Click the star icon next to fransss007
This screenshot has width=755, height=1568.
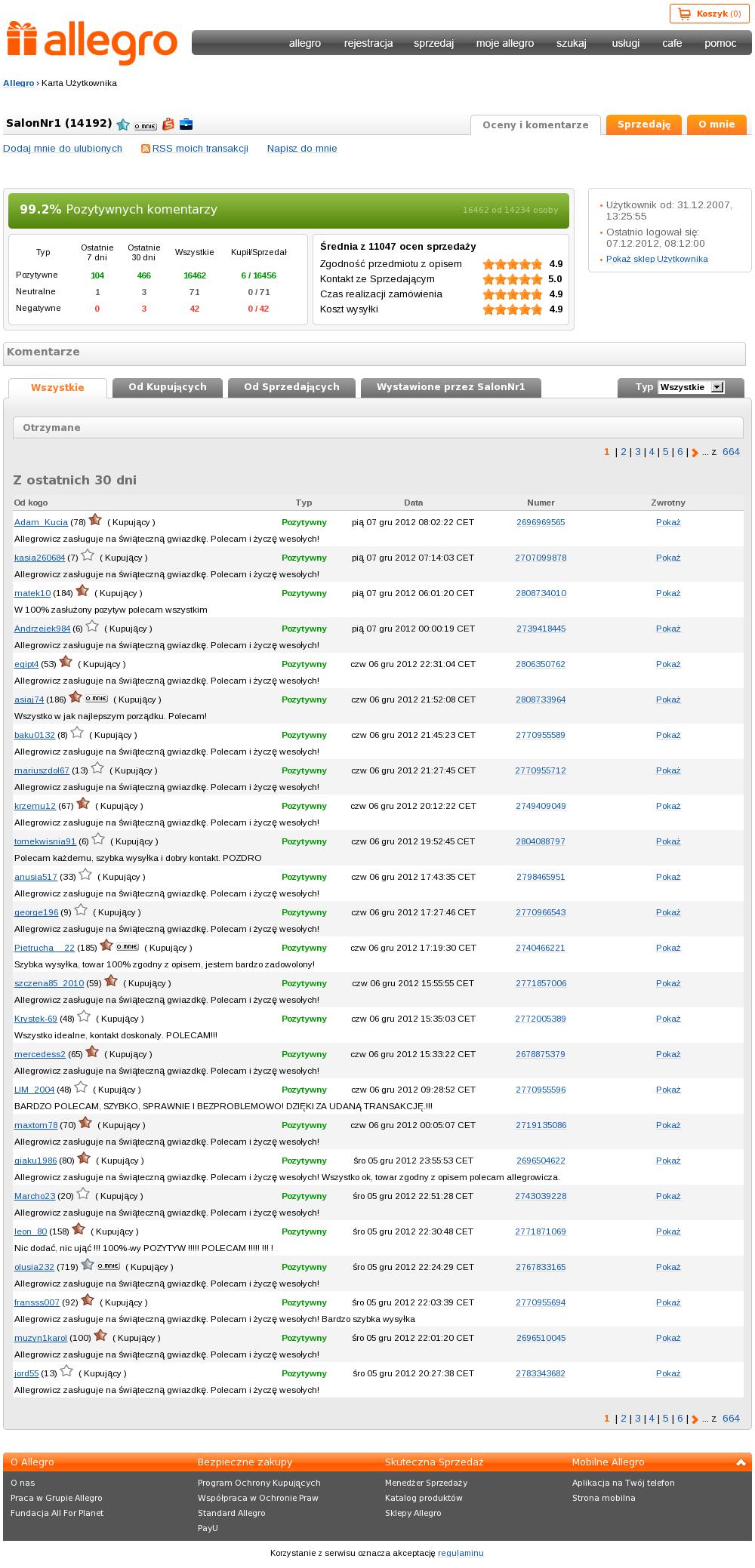88,1300
